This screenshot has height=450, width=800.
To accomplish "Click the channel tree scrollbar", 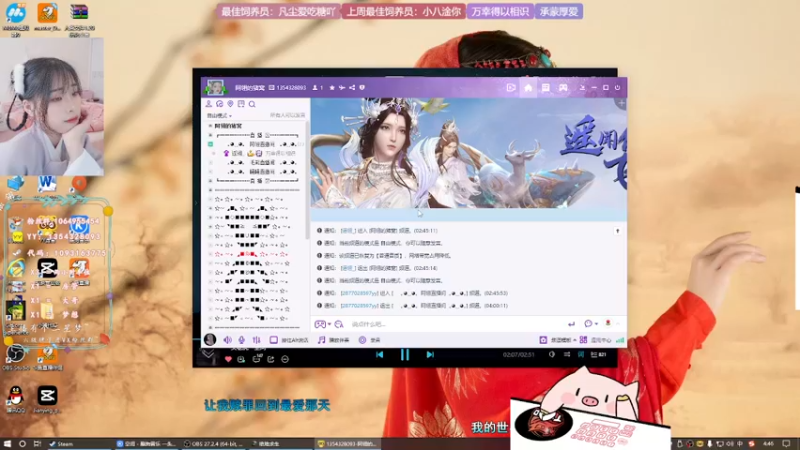I will 307,181.
